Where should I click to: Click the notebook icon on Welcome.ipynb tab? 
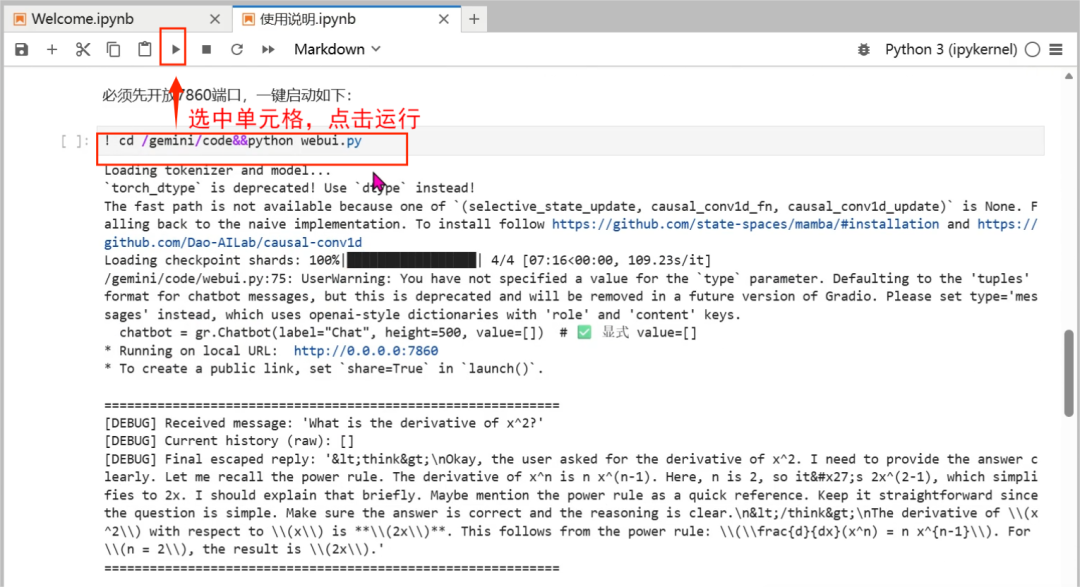(20, 19)
